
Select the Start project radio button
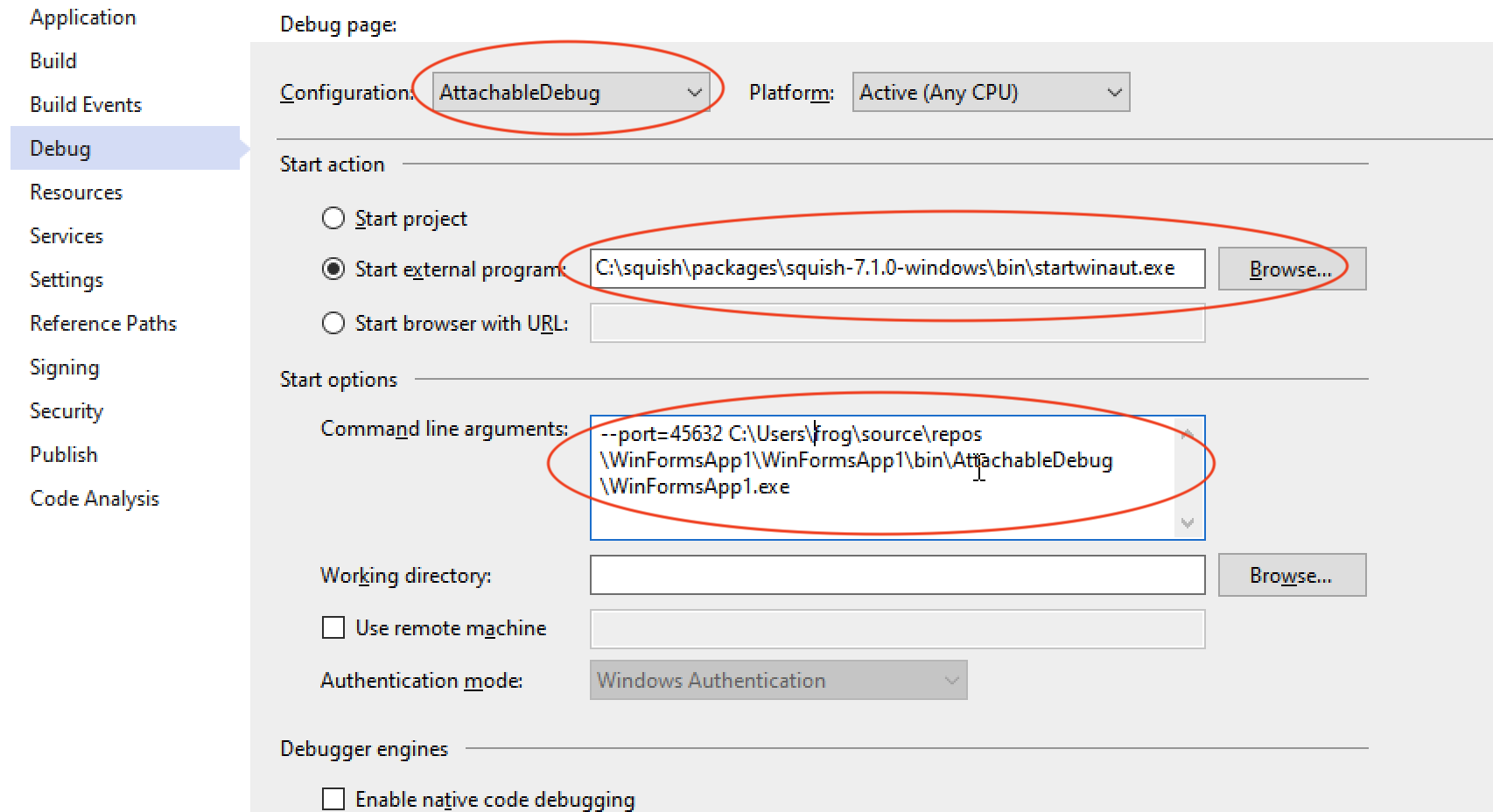333,218
